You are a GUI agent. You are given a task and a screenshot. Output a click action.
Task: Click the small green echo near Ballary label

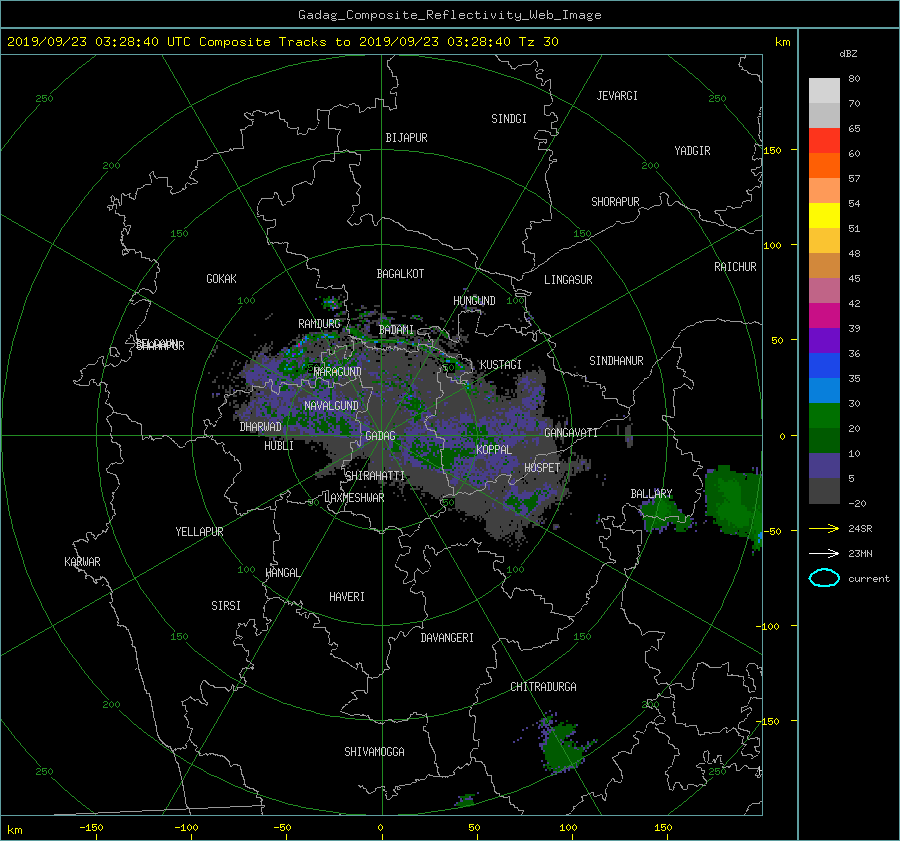[x=665, y=514]
